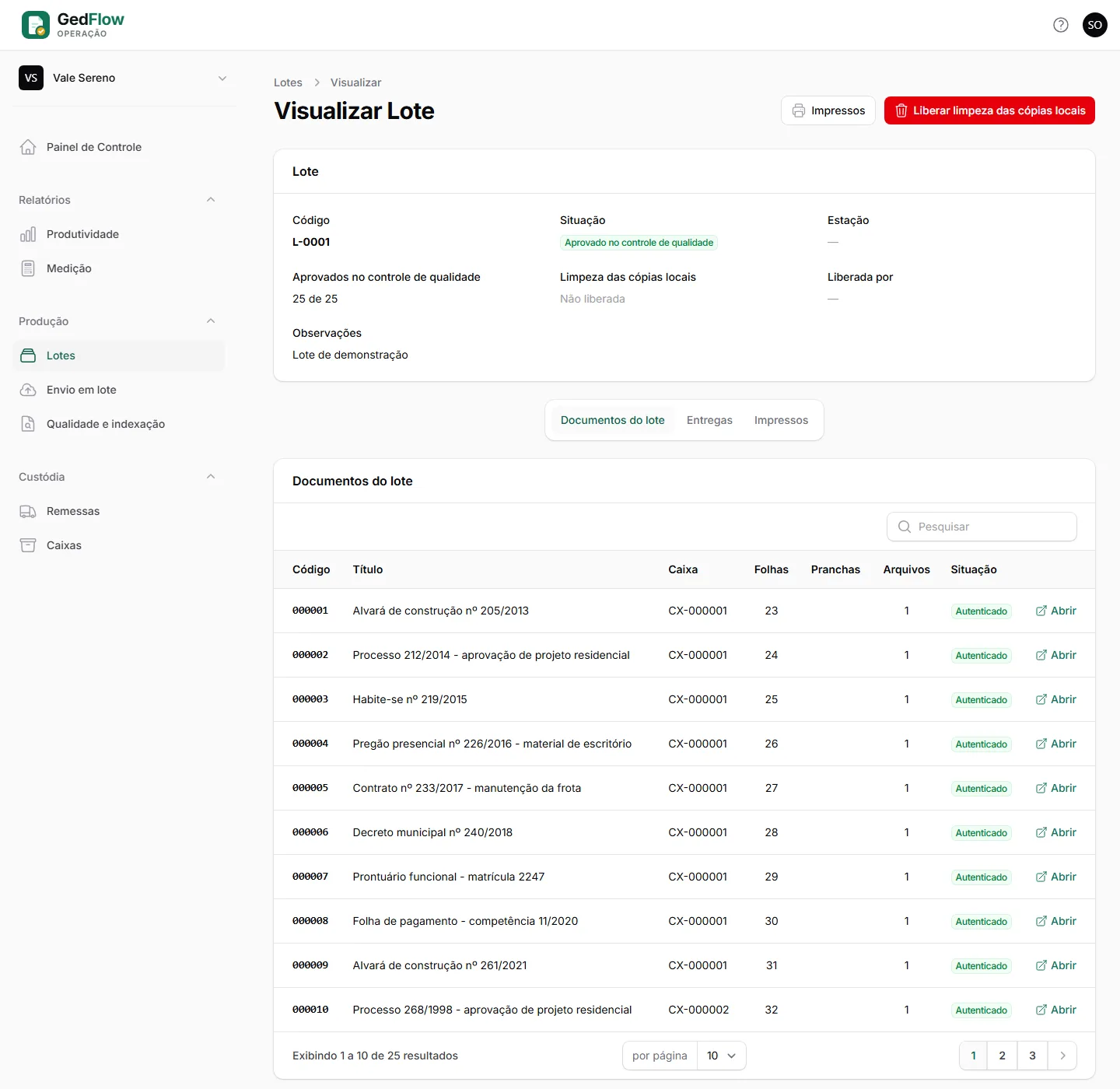The width and height of the screenshot is (1120, 1089).
Task: Open Qualidade e indexação icon
Action: [28, 424]
